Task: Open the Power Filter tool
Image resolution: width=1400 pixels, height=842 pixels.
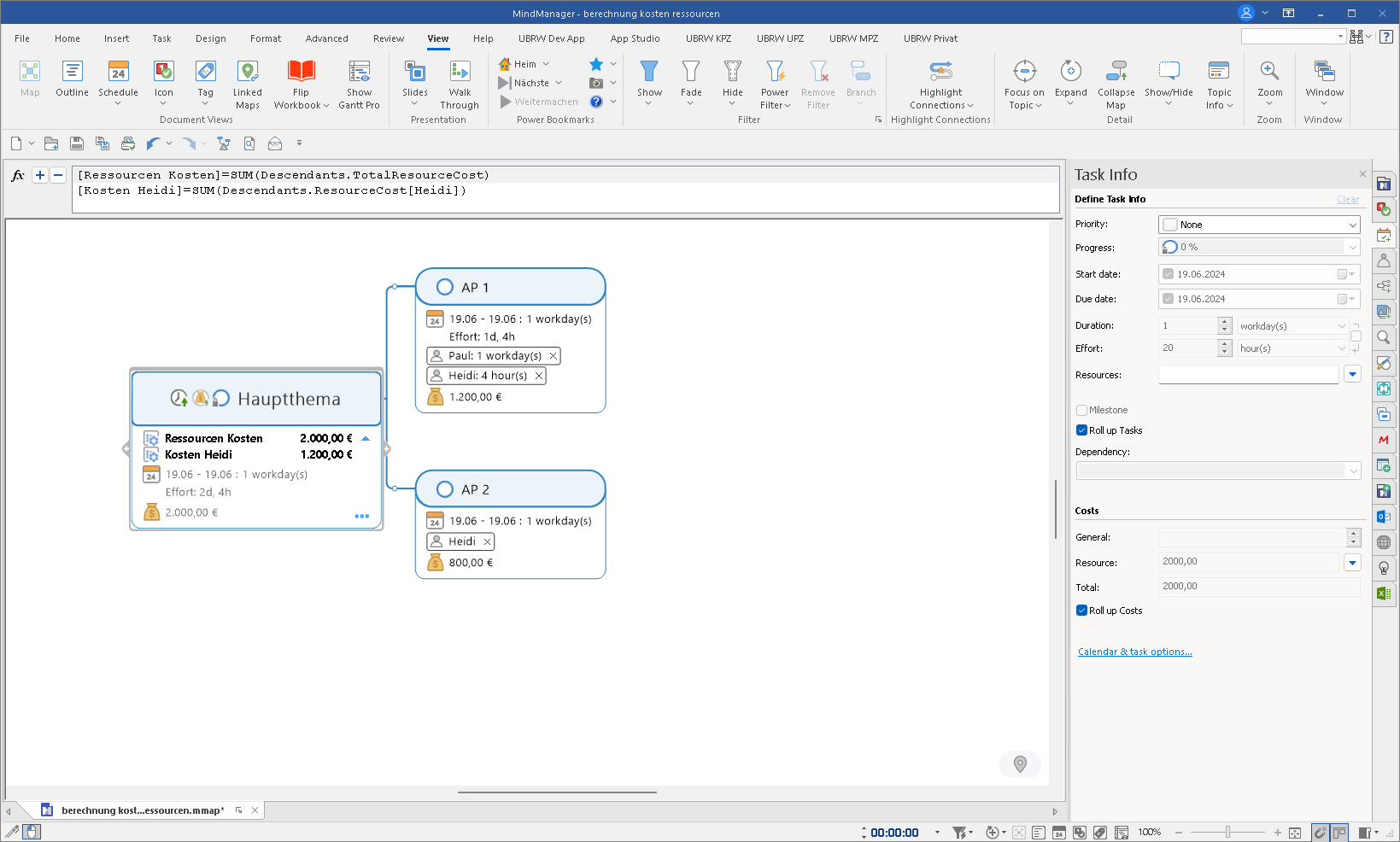Action: (775, 85)
